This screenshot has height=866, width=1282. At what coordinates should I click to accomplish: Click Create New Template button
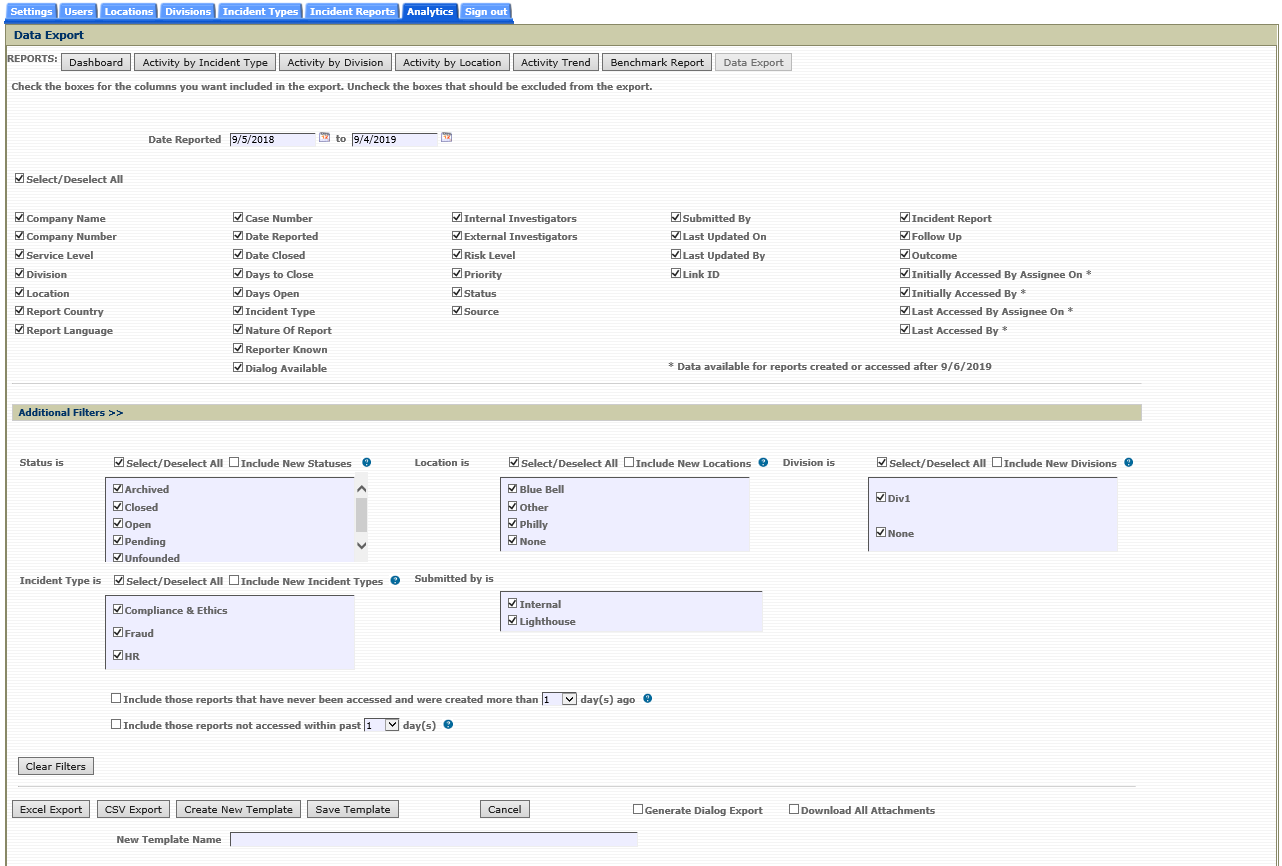coord(238,809)
